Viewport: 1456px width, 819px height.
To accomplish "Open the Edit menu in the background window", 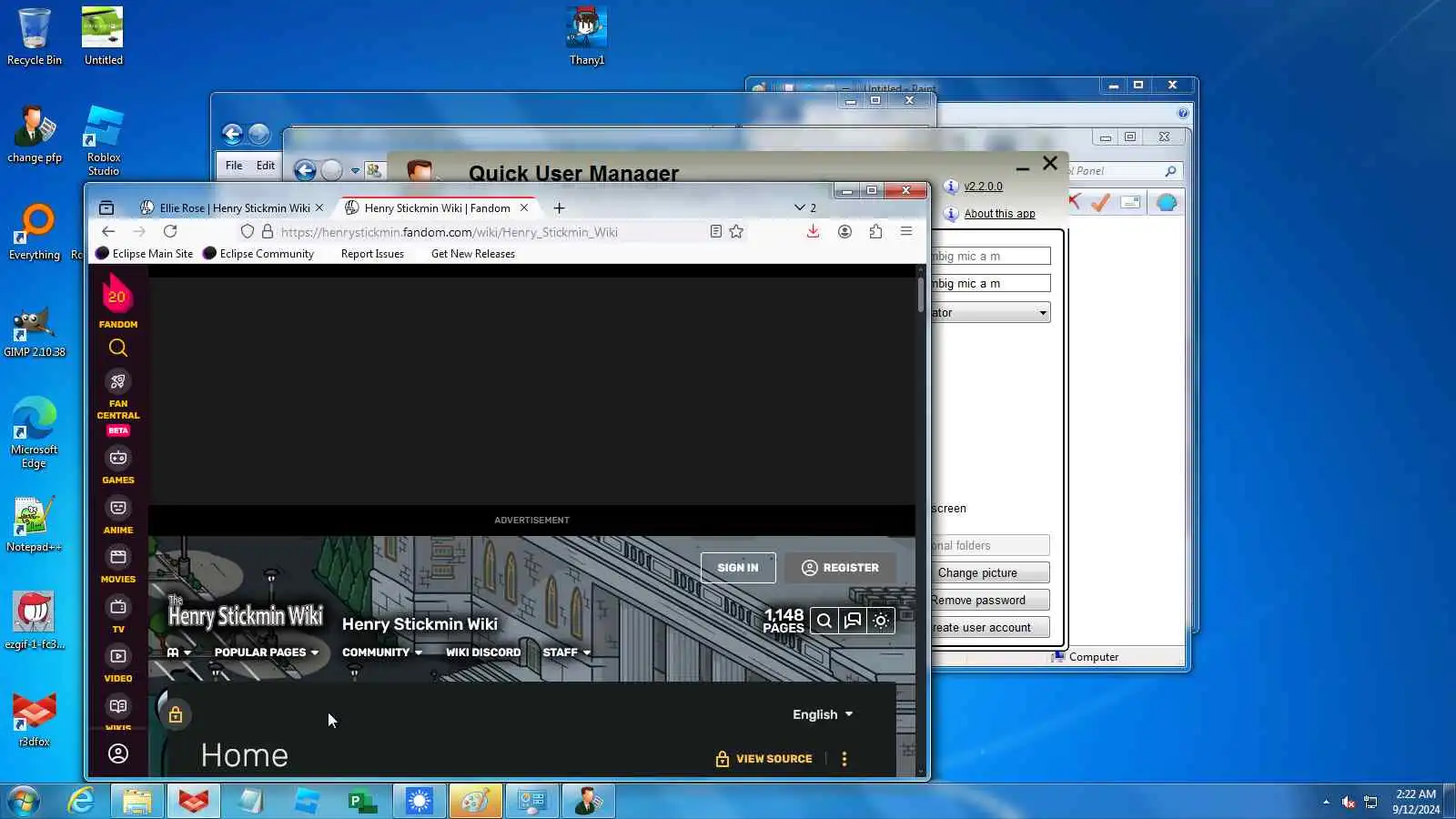I will [x=265, y=166].
